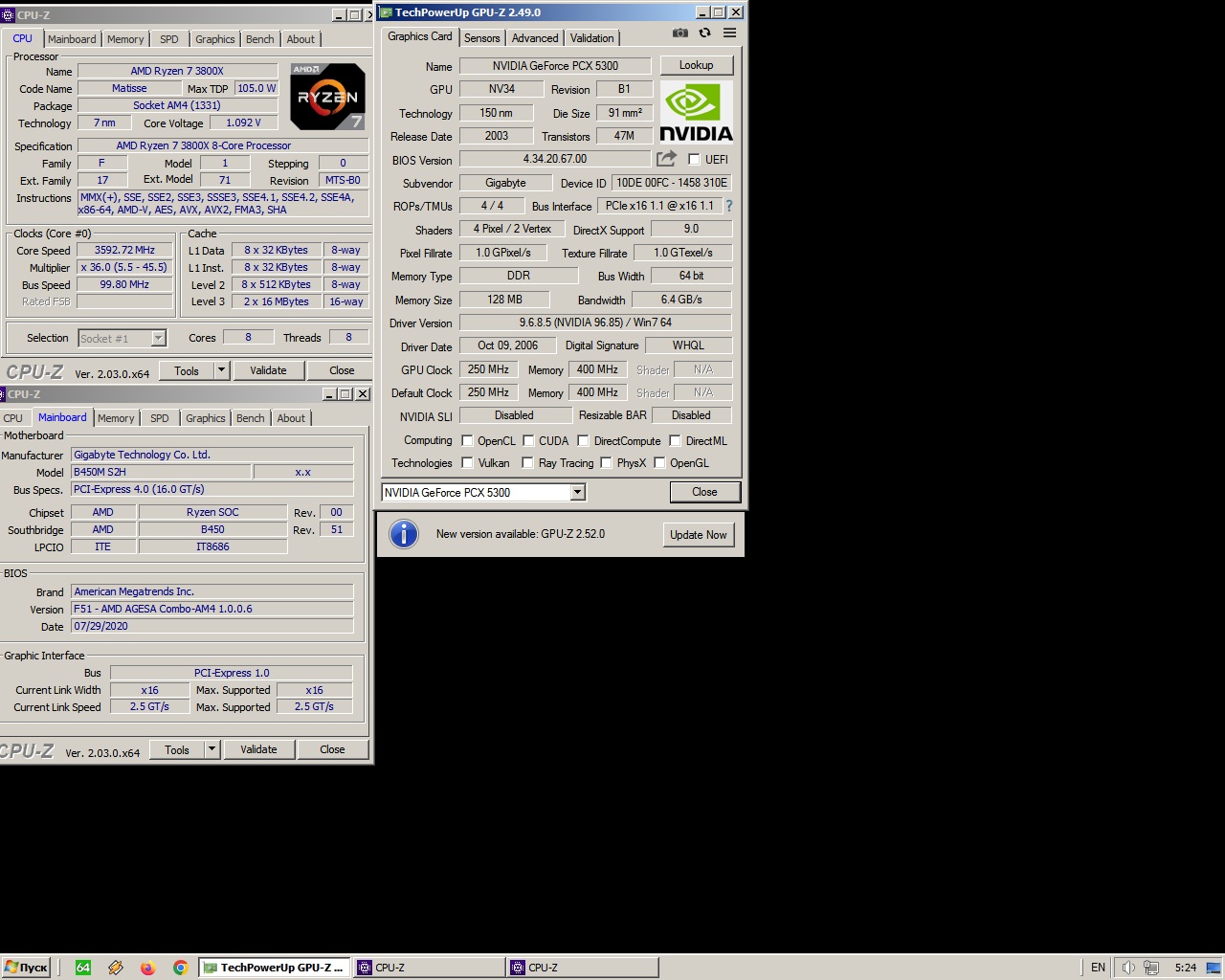Switch to the Sensors tab in GPU-Z
Viewport: 1225px width, 980px height.
pos(481,38)
